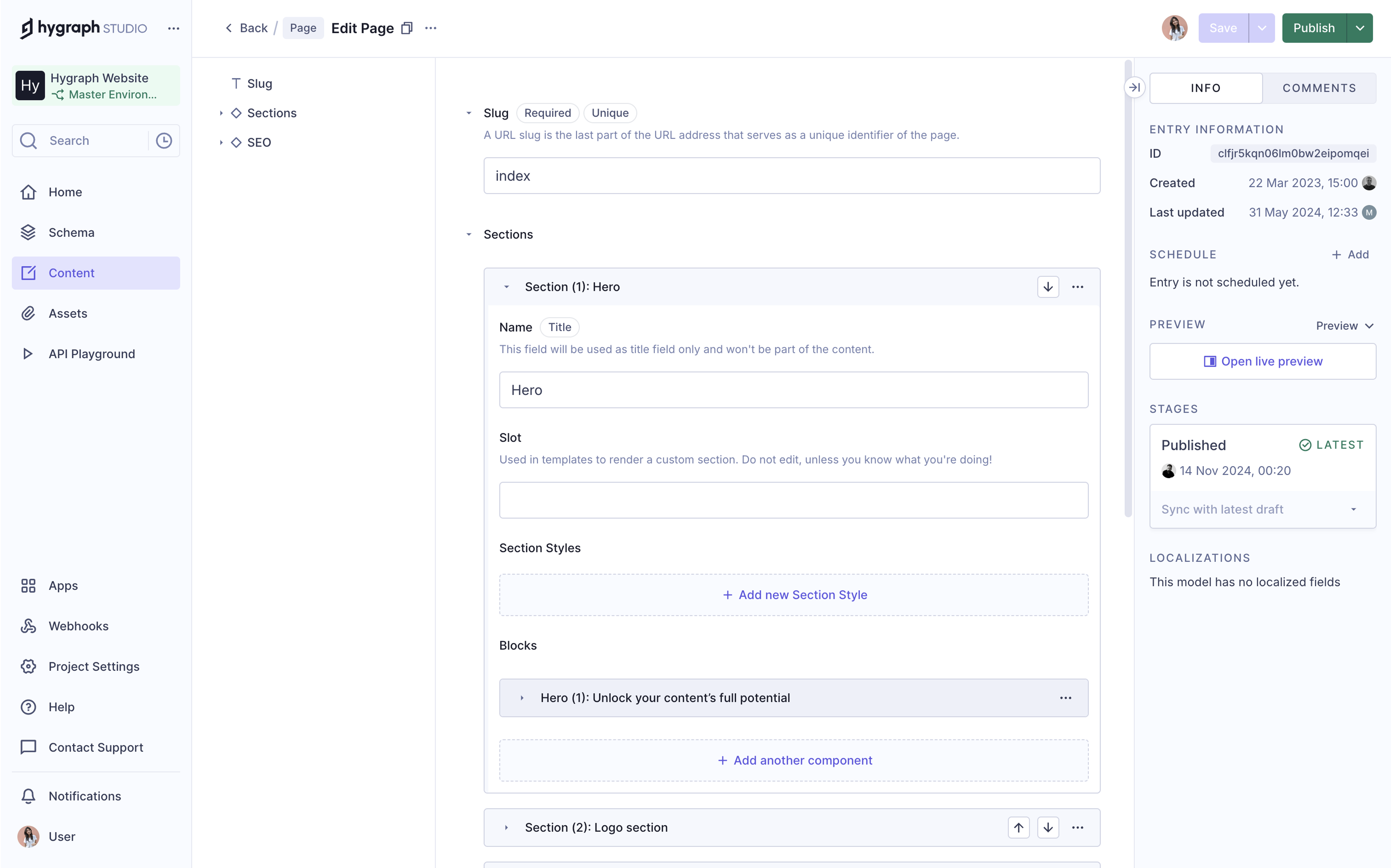The image size is (1391, 868).
Task: Collapse the Section (1): Hero panel
Action: (506, 286)
